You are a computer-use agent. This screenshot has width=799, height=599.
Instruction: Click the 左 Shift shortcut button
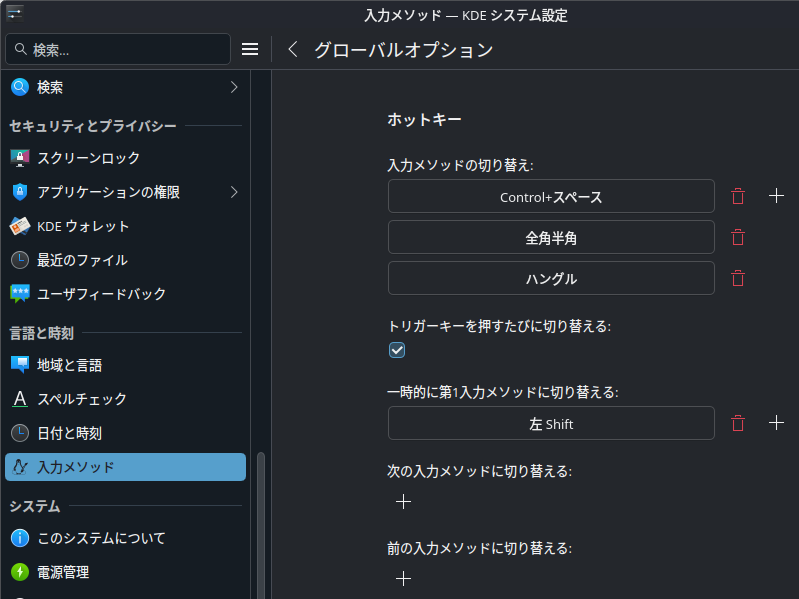tap(551, 423)
